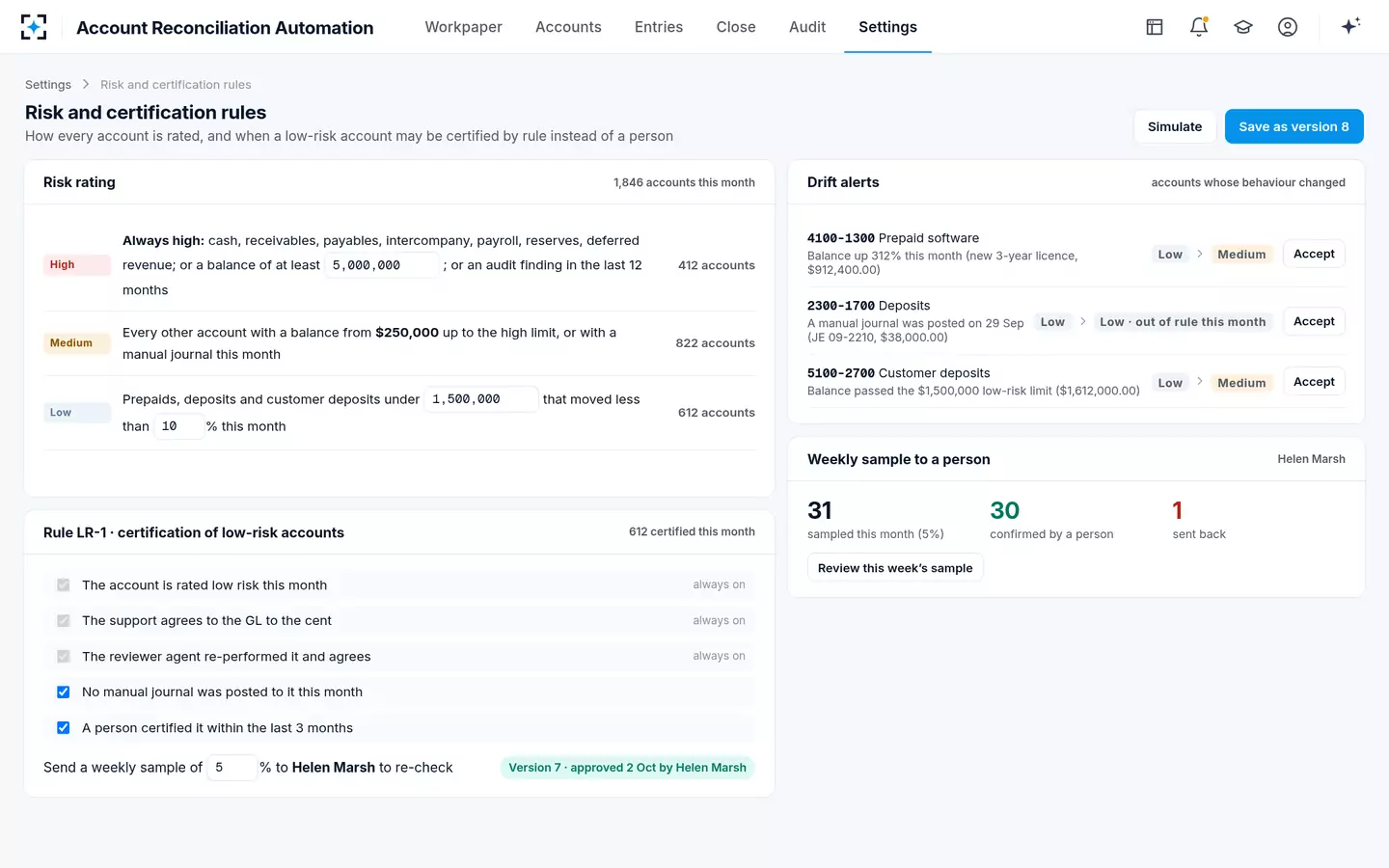Accept the 2300-1700 Deposits drift alert
1389x868 pixels.
[1314, 321]
